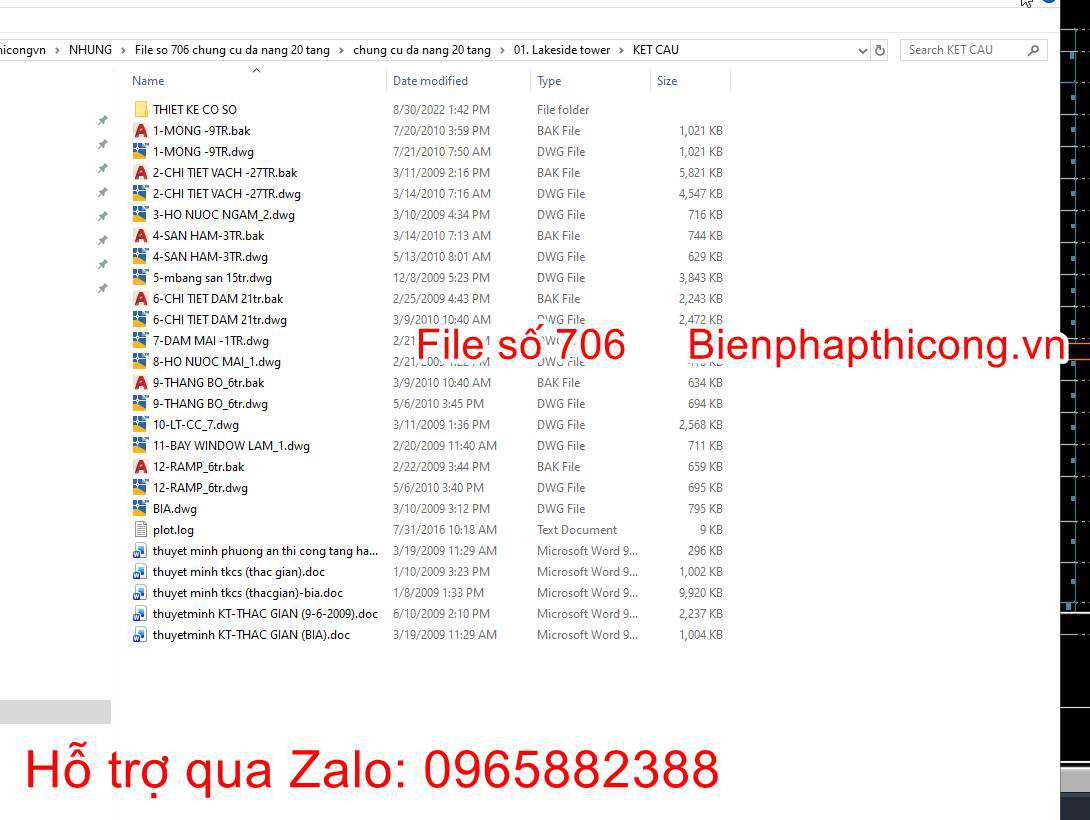Navigate to the NHUNG breadcrumb folder
Image resolution: width=1090 pixels, height=820 pixels.
(x=90, y=50)
